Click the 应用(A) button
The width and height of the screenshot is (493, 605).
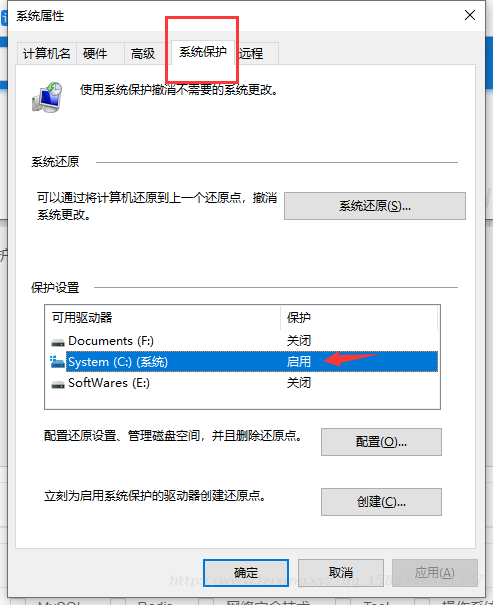[x=435, y=573]
